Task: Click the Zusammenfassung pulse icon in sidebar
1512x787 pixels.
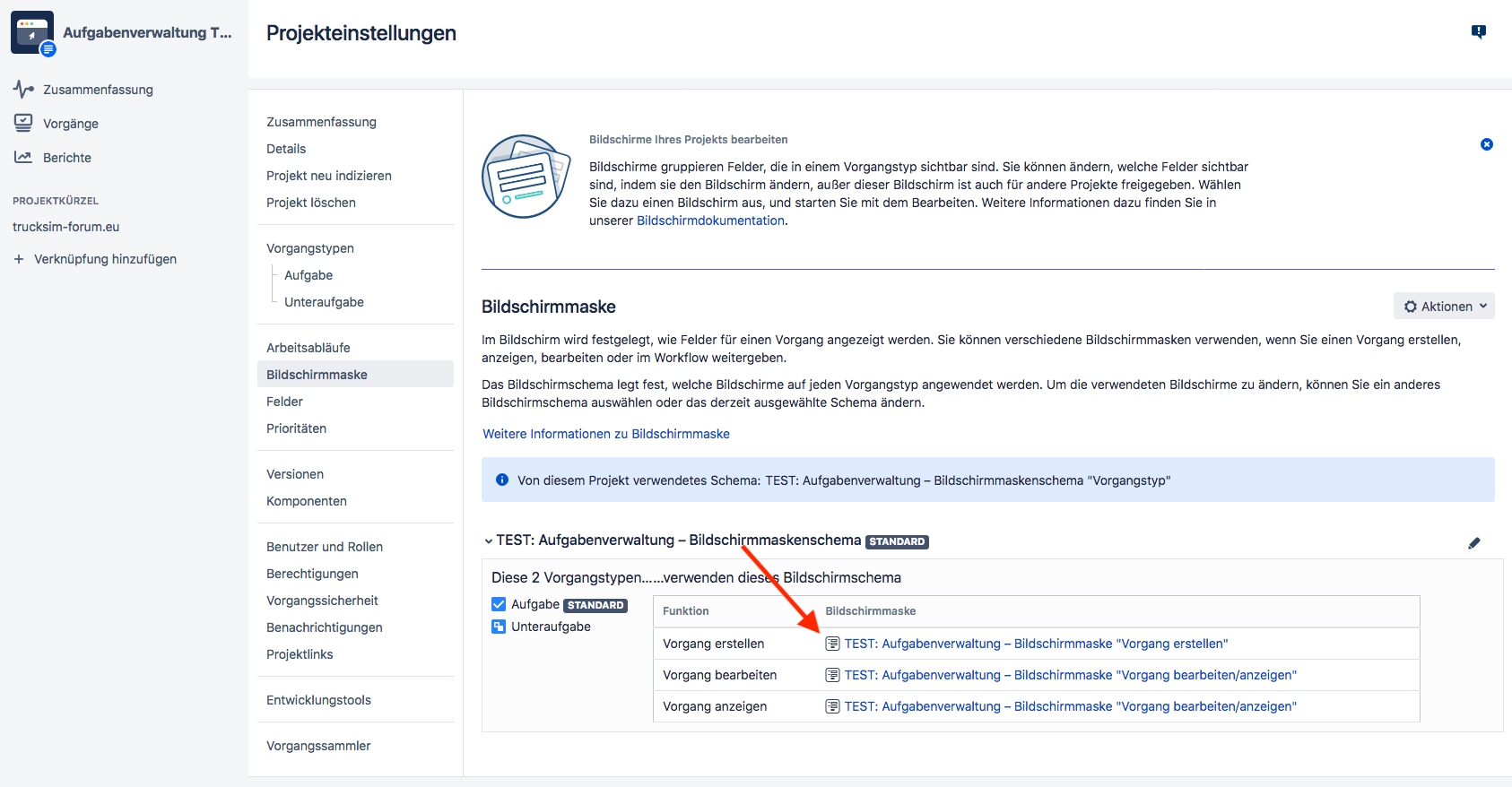Action: [x=23, y=90]
